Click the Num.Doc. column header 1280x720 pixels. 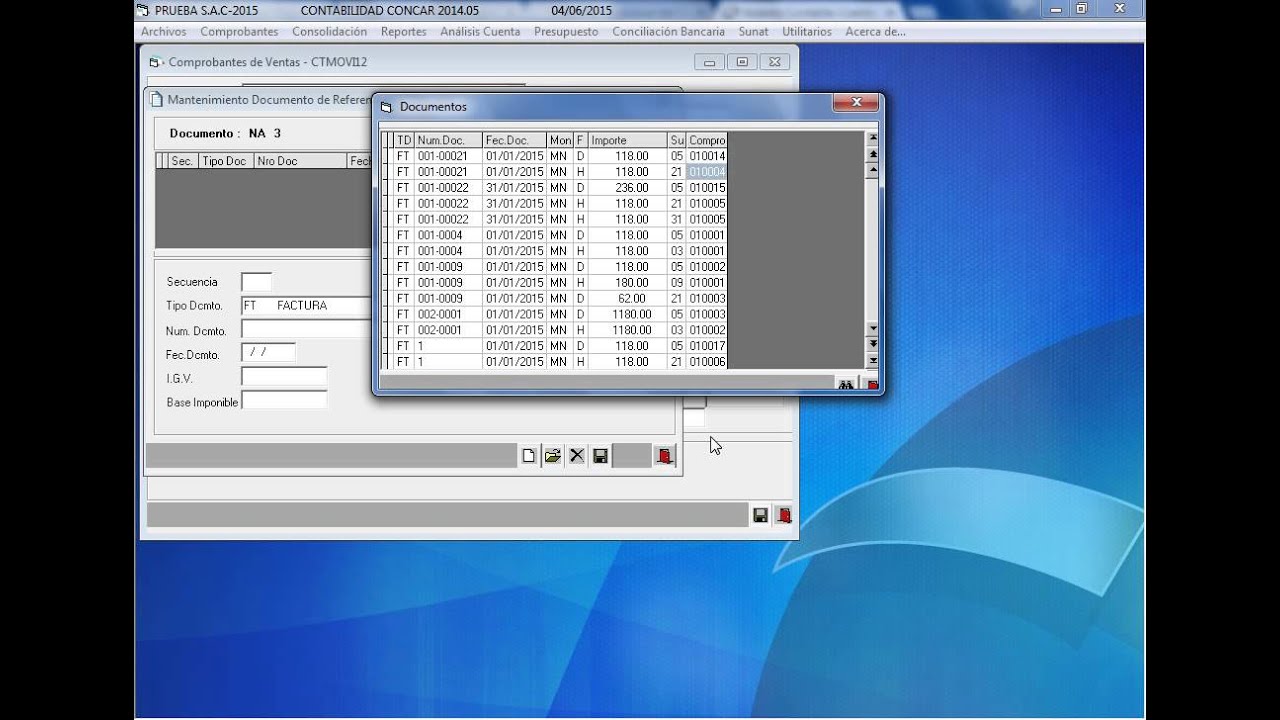click(x=448, y=140)
